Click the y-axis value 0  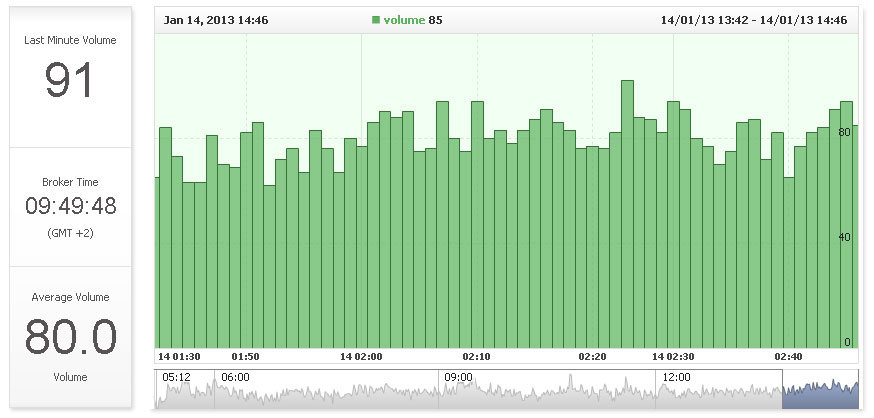[x=847, y=342]
